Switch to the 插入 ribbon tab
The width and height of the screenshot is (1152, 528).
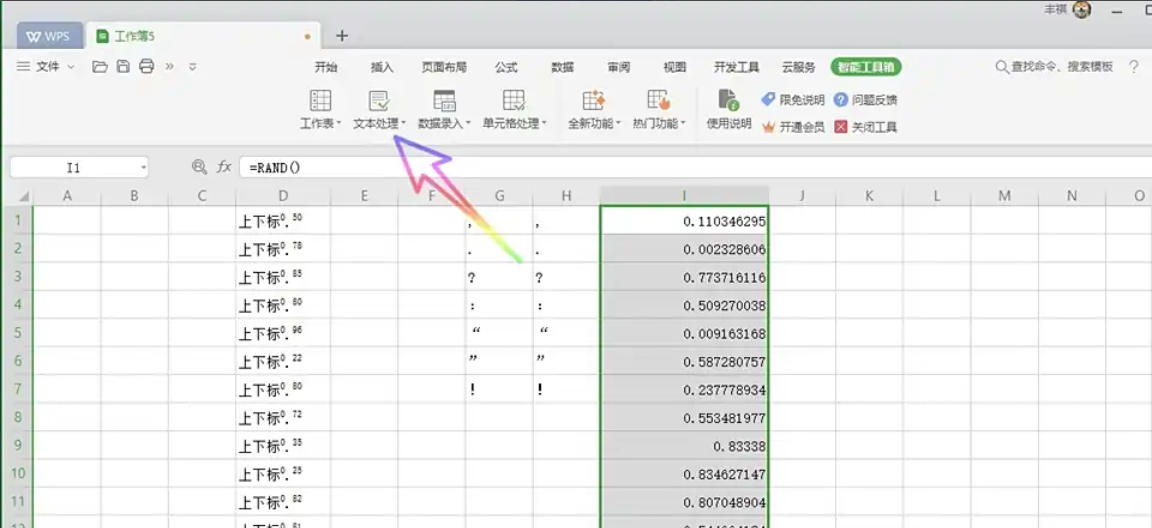point(382,67)
